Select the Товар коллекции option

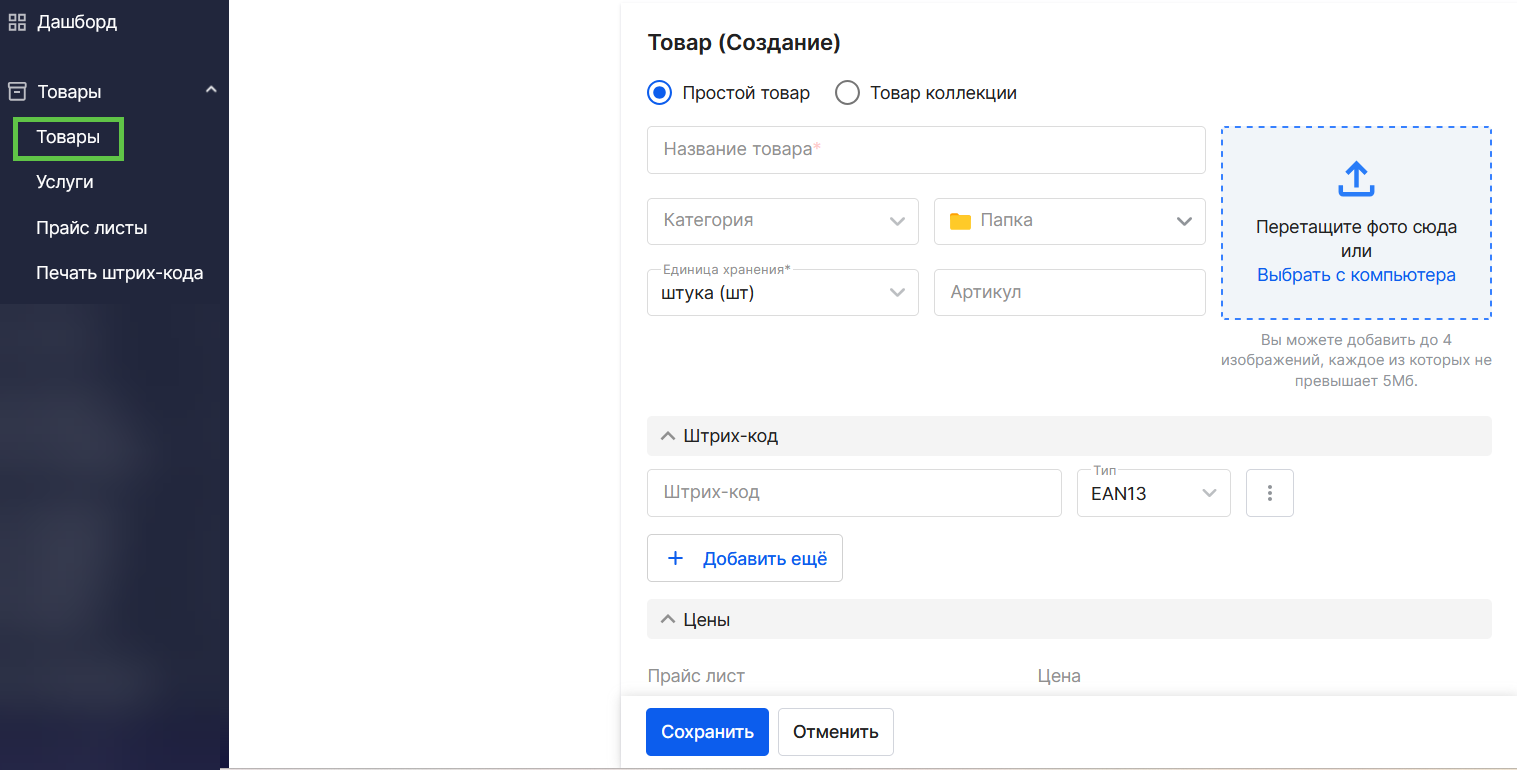[x=847, y=92]
